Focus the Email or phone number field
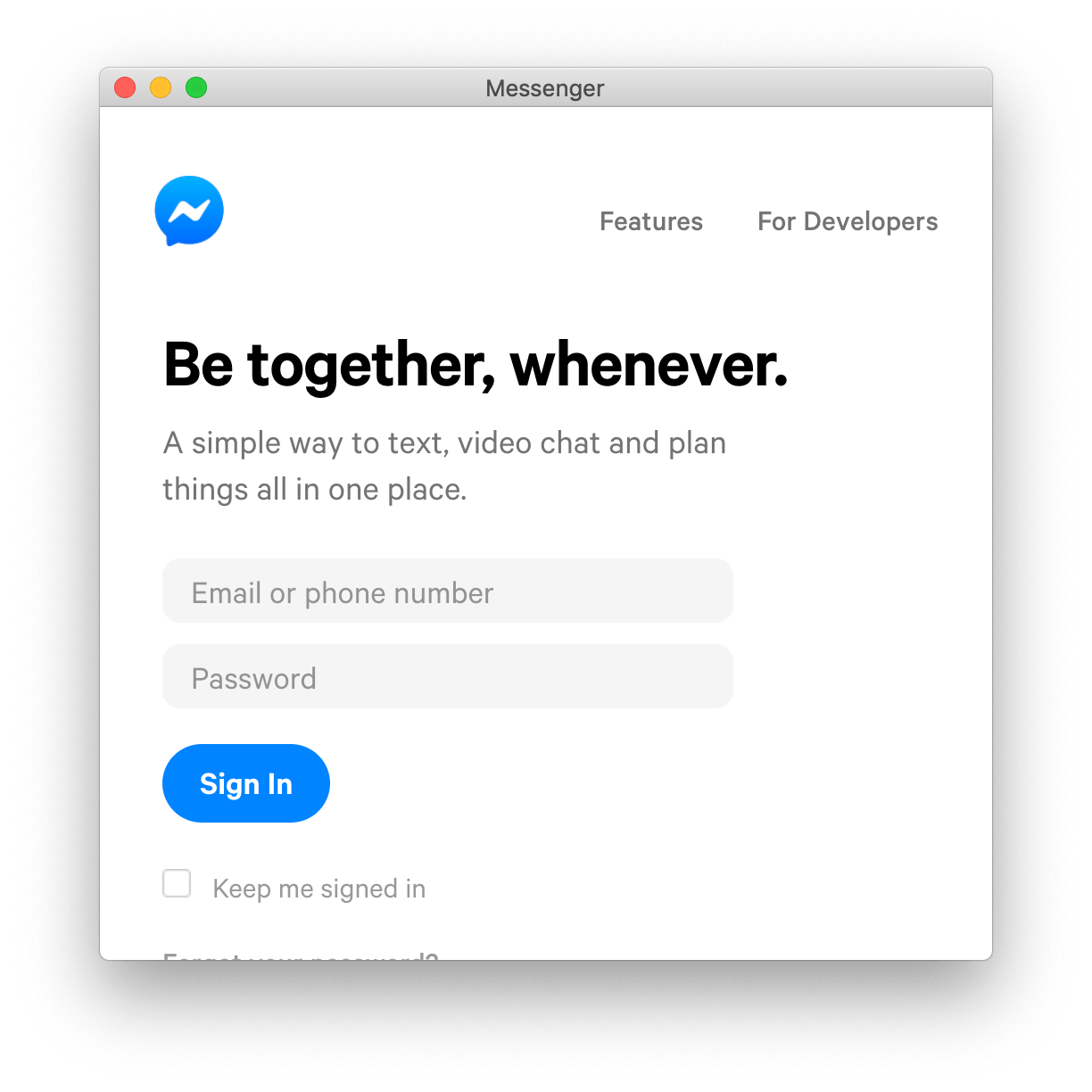 click(x=448, y=591)
